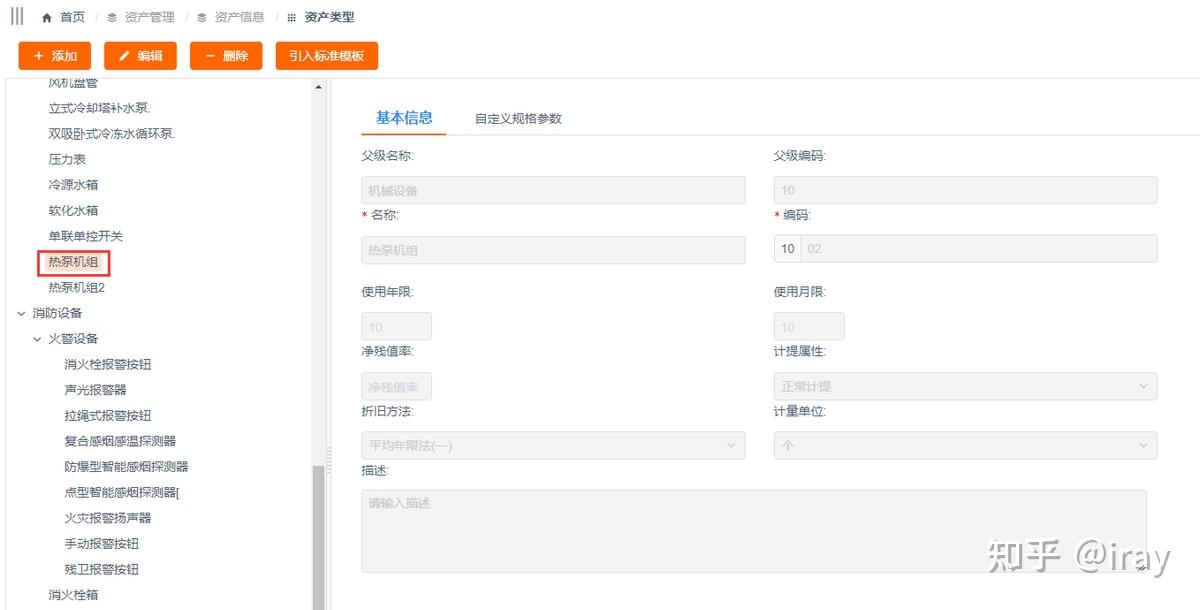
Task: Select 拉绳式报警按钮 tree node
Action: click(108, 416)
